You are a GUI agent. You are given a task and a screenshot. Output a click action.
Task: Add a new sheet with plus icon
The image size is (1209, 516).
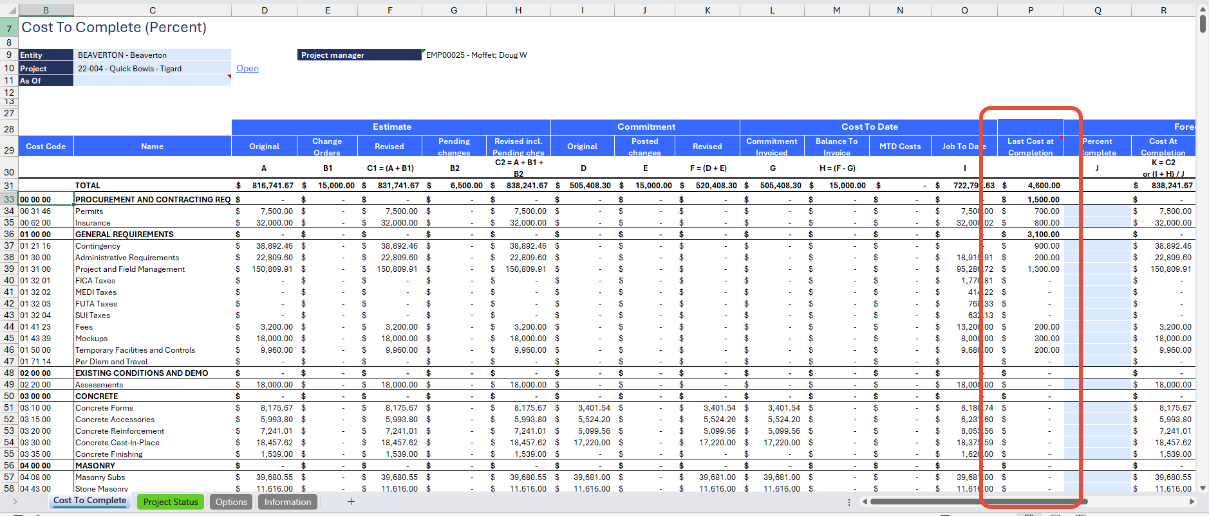click(x=351, y=502)
